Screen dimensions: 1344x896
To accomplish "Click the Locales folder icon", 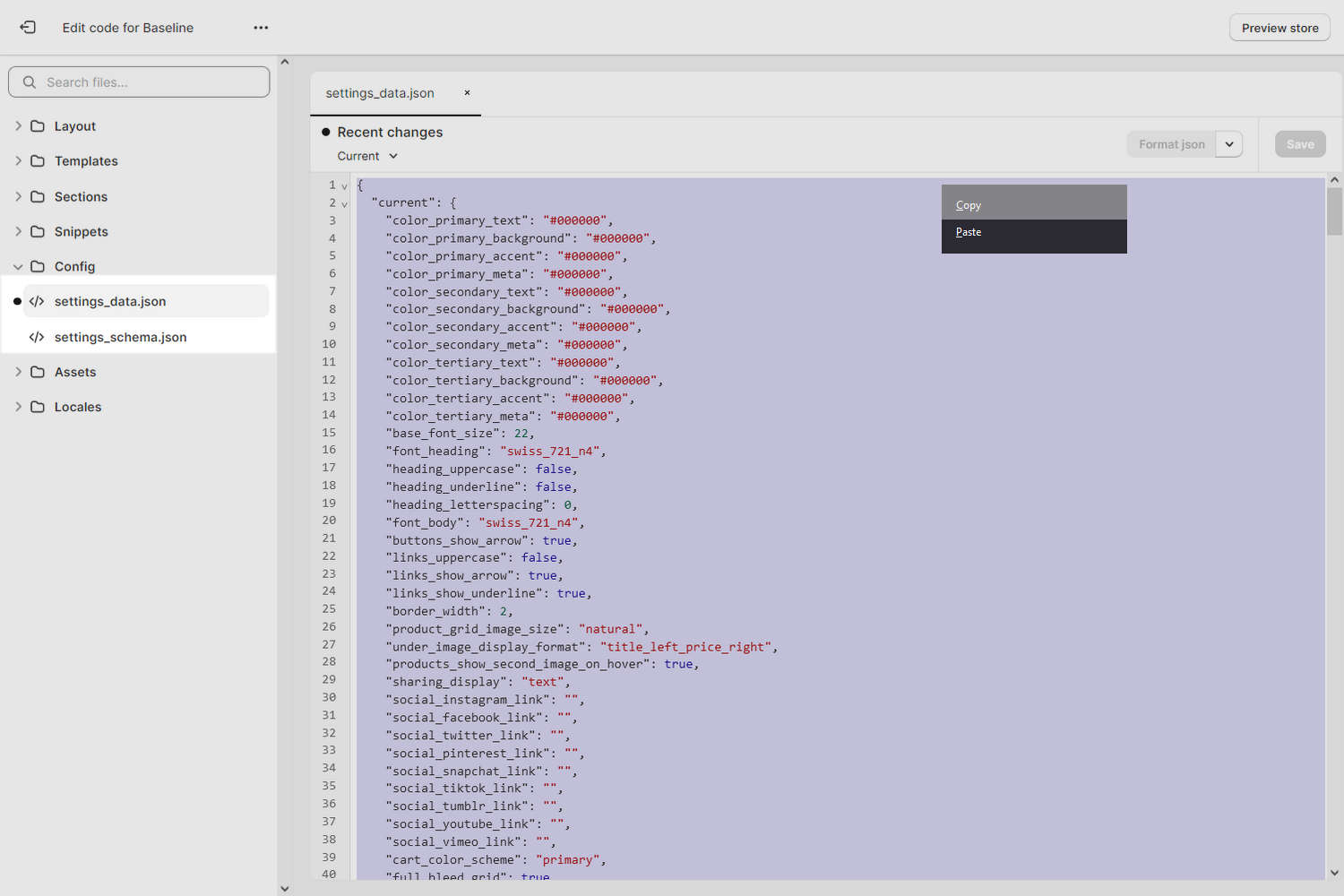I will (37, 406).
